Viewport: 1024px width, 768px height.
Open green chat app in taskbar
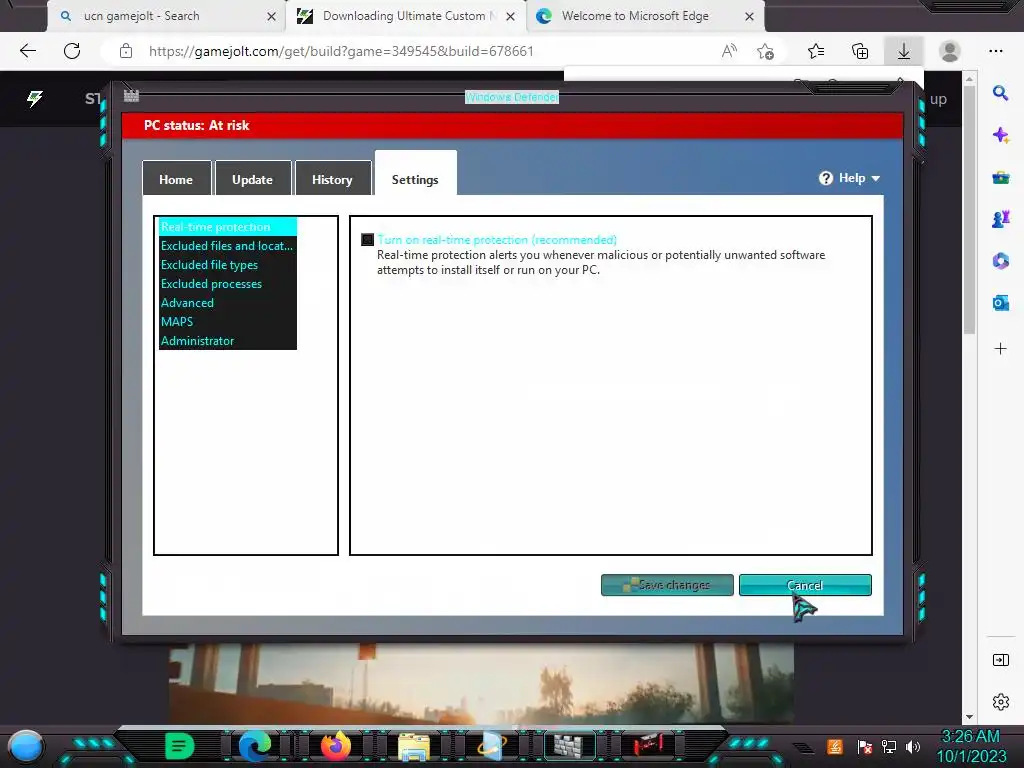pyautogui.click(x=180, y=746)
